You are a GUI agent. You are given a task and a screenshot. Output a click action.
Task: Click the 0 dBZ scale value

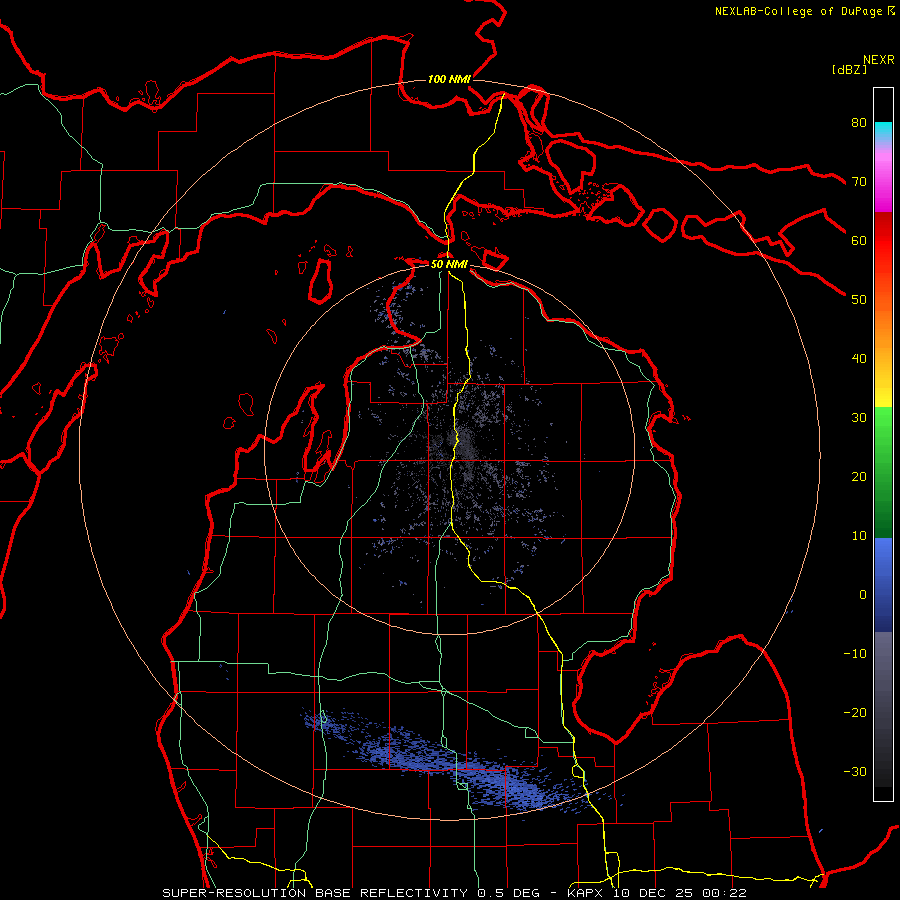(x=863, y=595)
